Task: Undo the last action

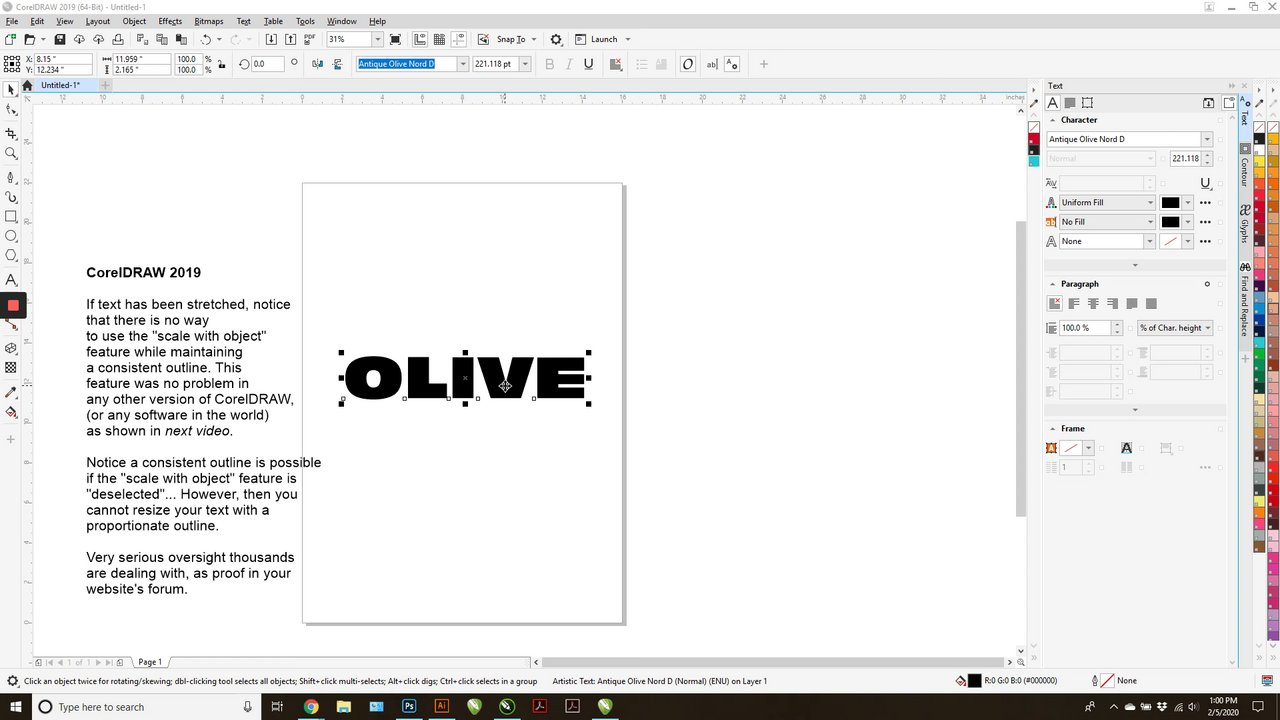Action: pyautogui.click(x=206, y=39)
